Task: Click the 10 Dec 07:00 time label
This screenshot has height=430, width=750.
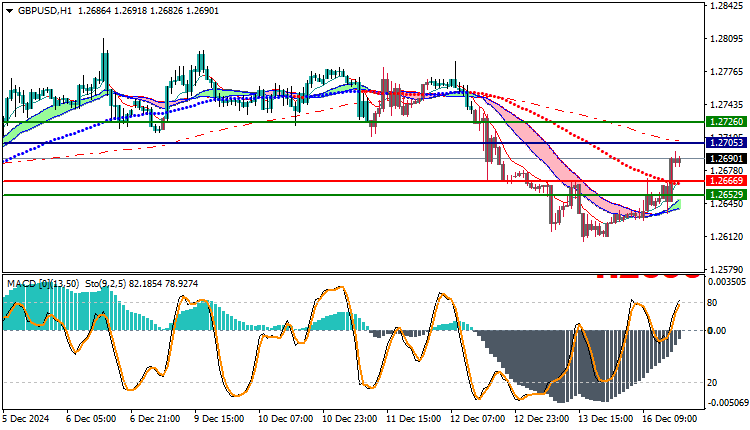Action: [x=286, y=419]
